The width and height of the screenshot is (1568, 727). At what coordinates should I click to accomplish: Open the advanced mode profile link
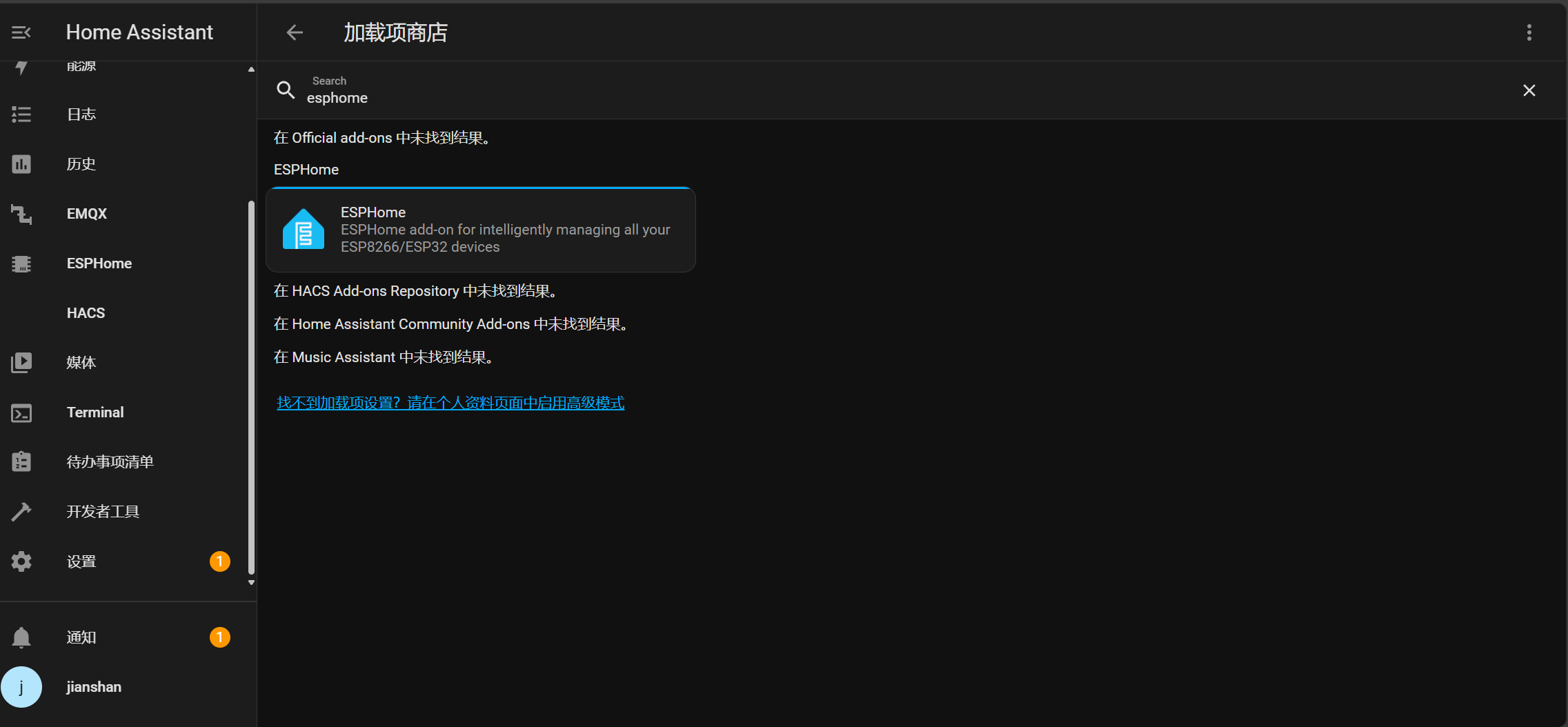[x=450, y=403]
